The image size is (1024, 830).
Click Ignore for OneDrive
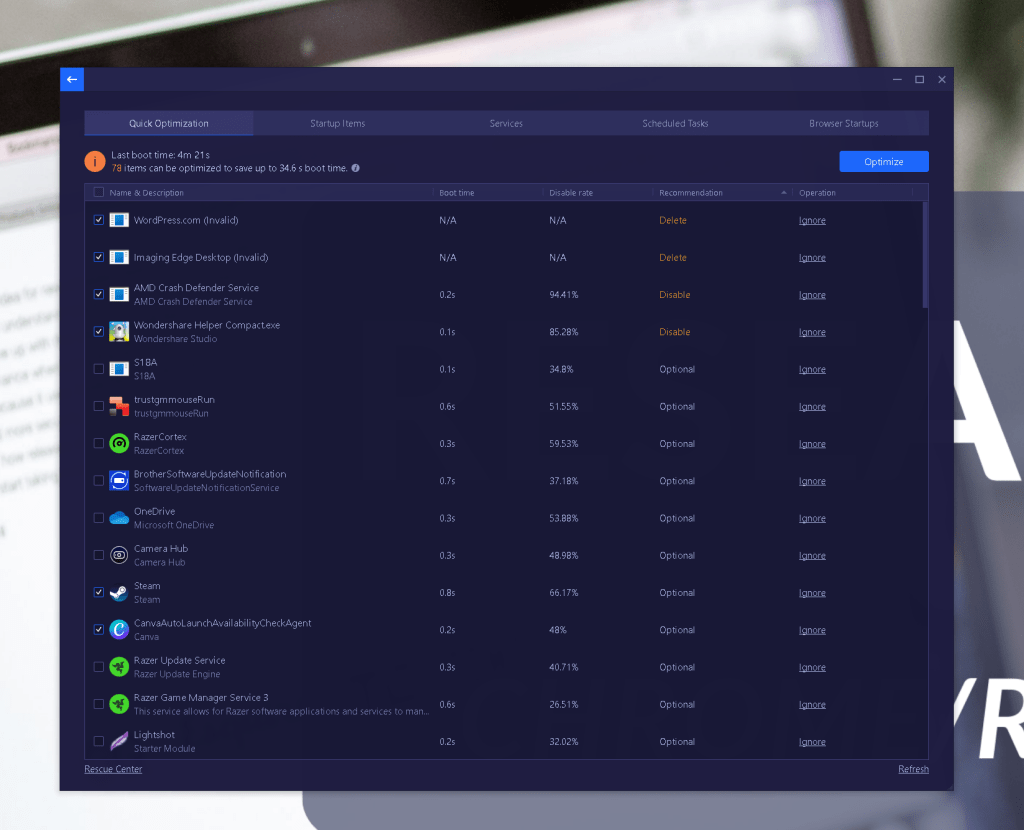tap(812, 519)
